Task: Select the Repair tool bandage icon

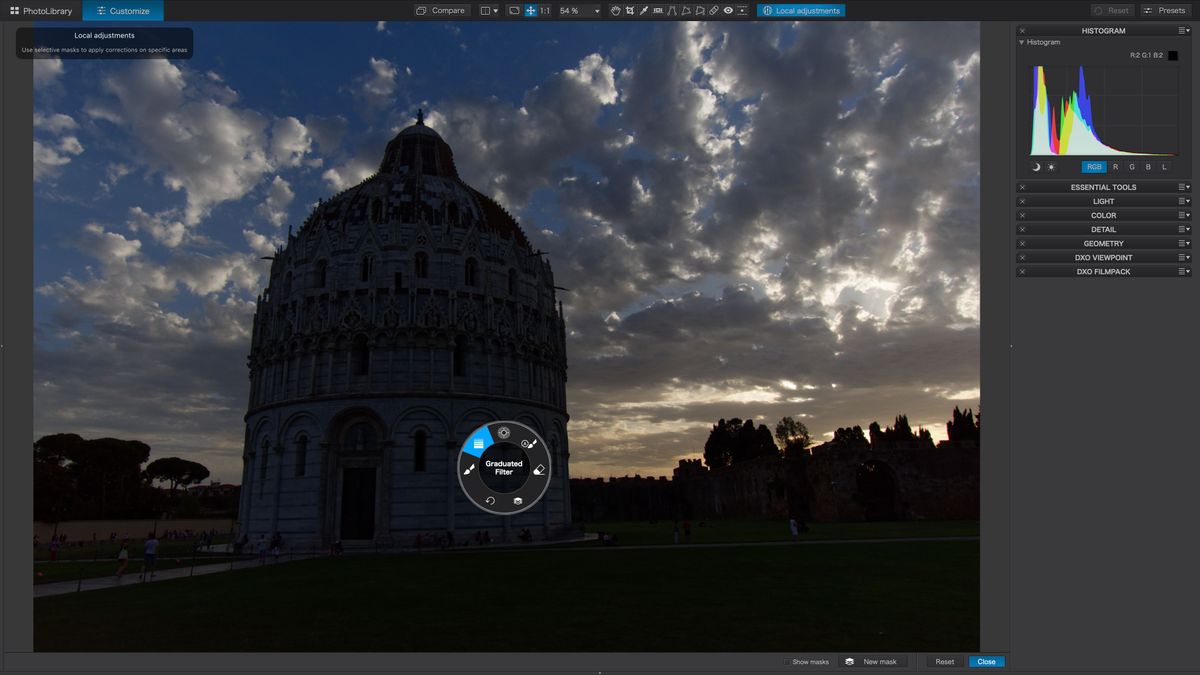Action: [713, 10]
